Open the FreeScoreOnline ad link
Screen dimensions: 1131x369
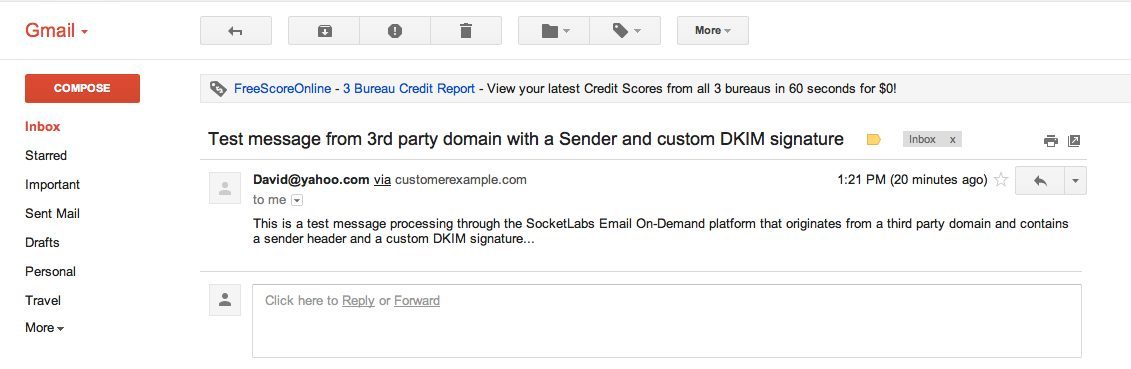coord(283,89)
